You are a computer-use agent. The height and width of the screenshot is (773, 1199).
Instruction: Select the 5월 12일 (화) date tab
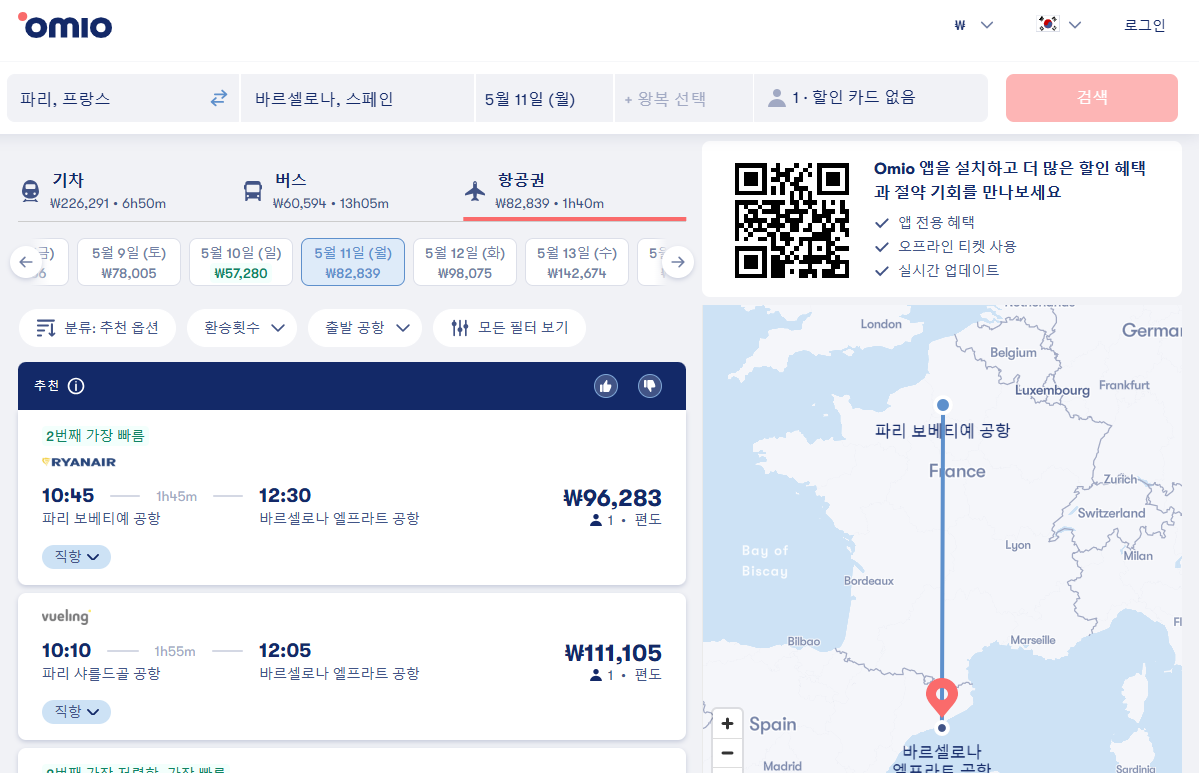(465, 262)
